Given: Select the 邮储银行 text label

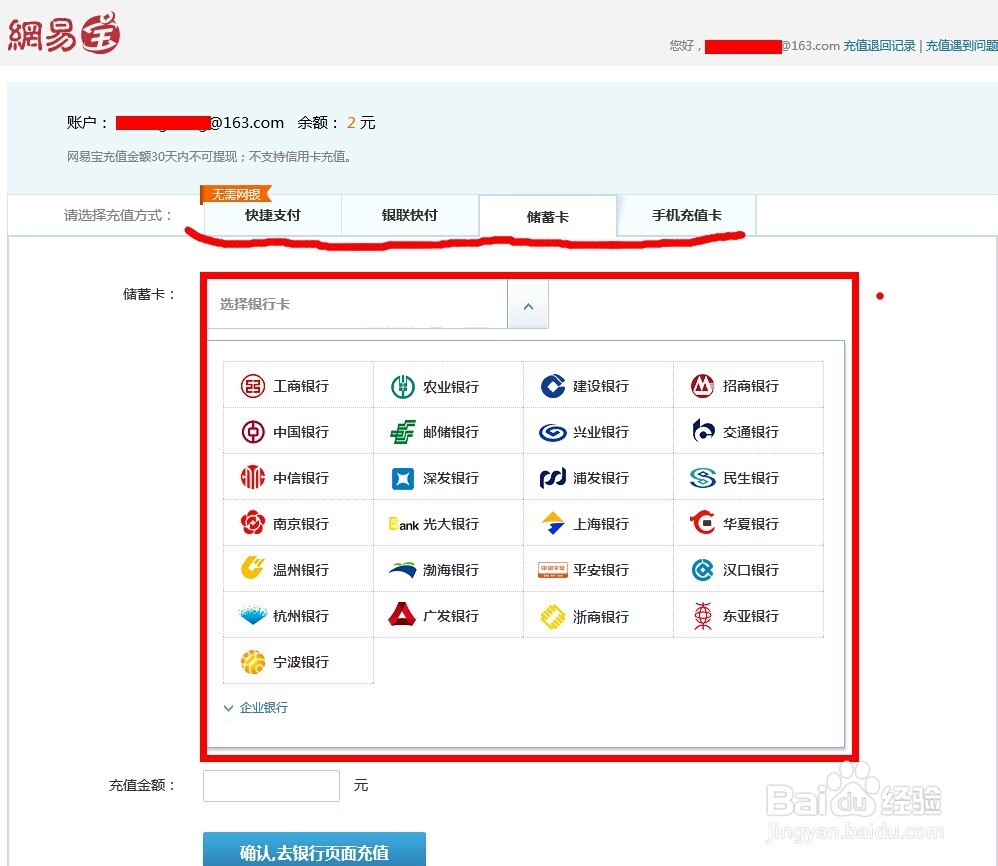Looking at the screenshot, I should [x=451, y=432].
